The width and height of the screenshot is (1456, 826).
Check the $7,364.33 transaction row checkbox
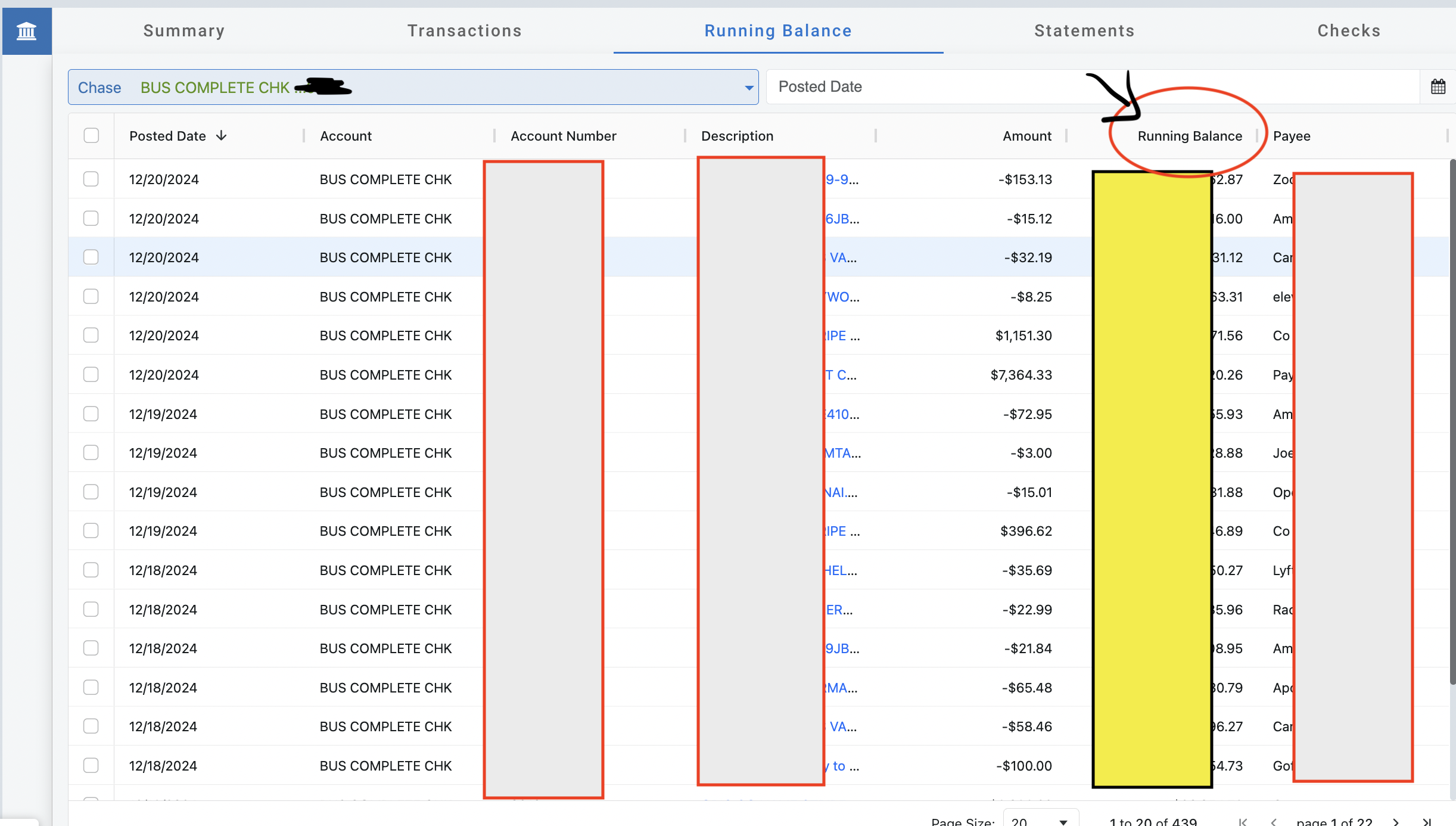tap(91, 375)
